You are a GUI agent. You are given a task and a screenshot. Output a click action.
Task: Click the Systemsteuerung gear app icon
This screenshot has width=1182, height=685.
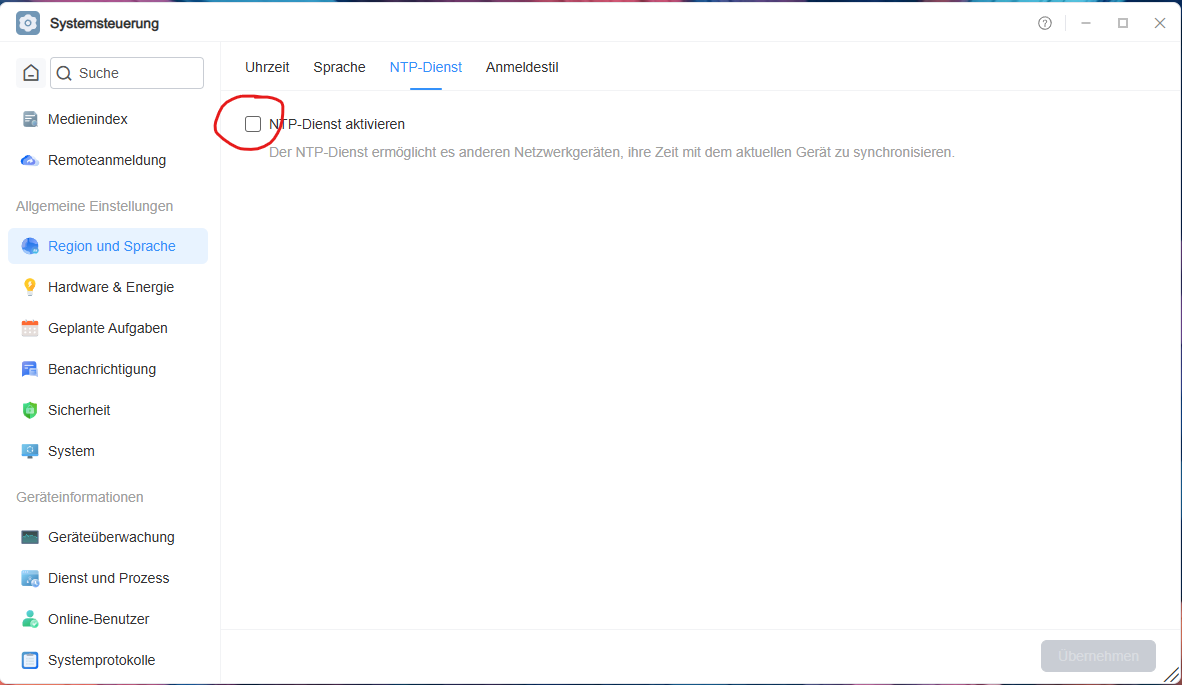[28, 23]
